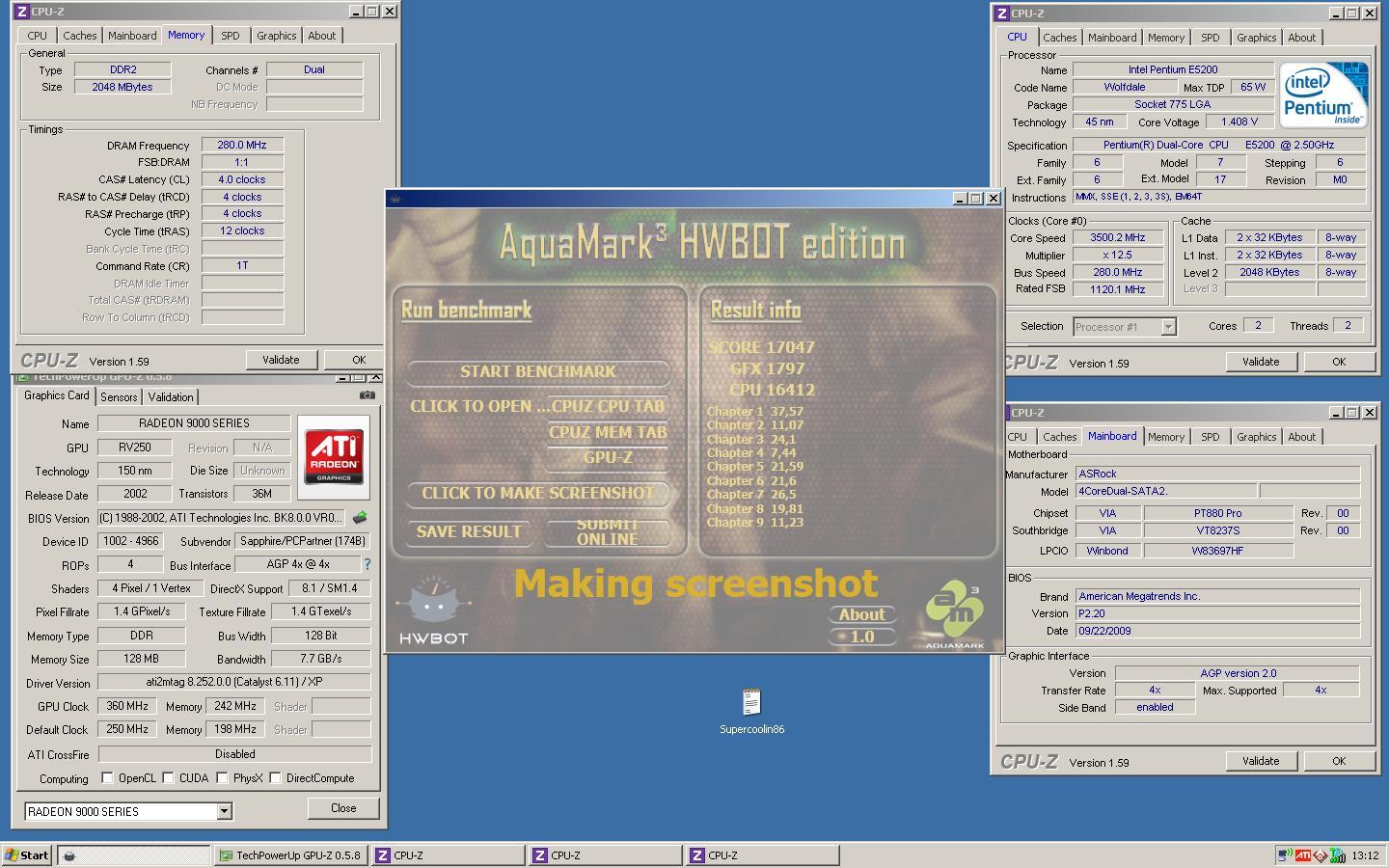Click the SCORE 17047 result text

(x=762, y=346)
